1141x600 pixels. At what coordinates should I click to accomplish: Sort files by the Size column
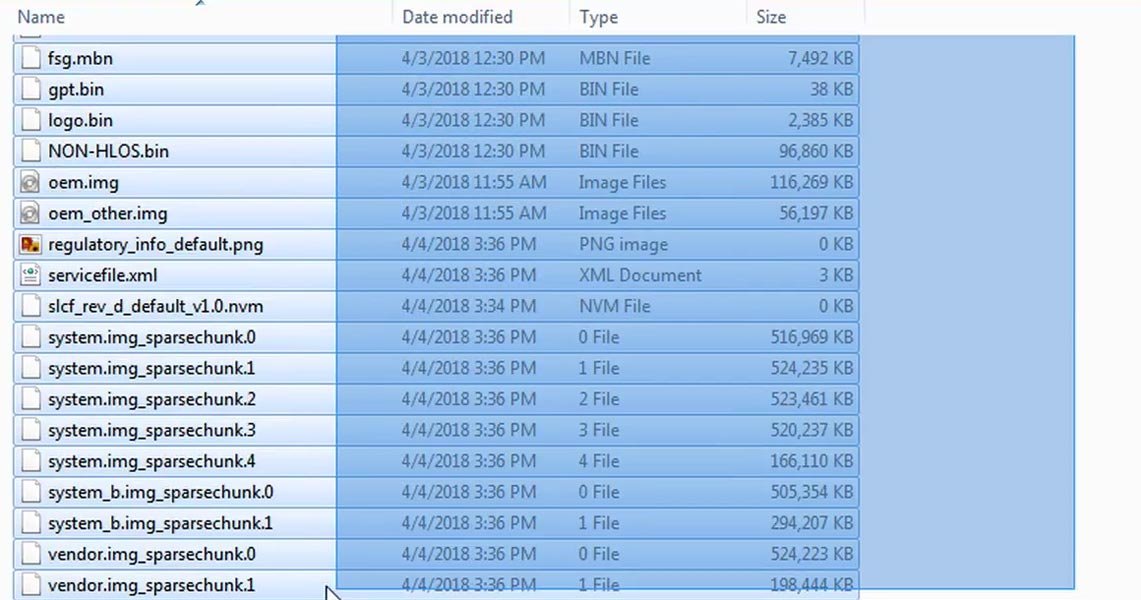(x=771, y=17)
